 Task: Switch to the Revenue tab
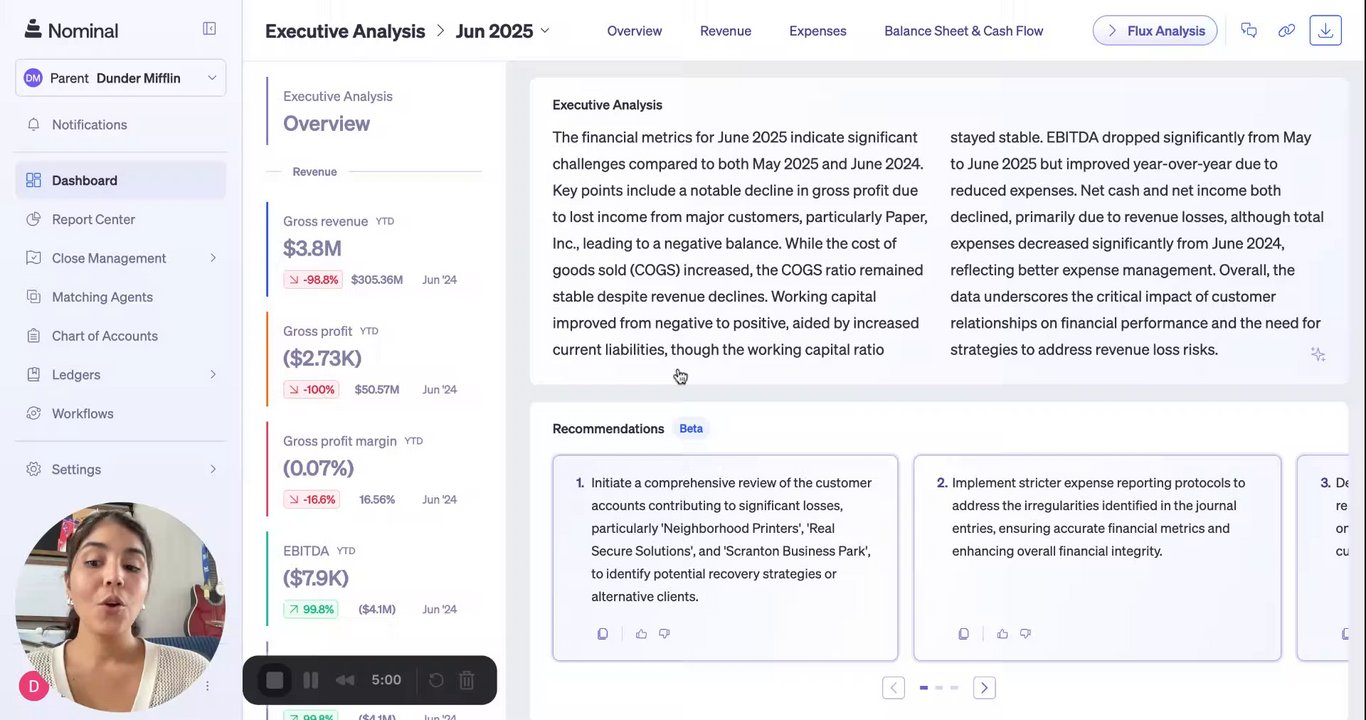point(725,31)
